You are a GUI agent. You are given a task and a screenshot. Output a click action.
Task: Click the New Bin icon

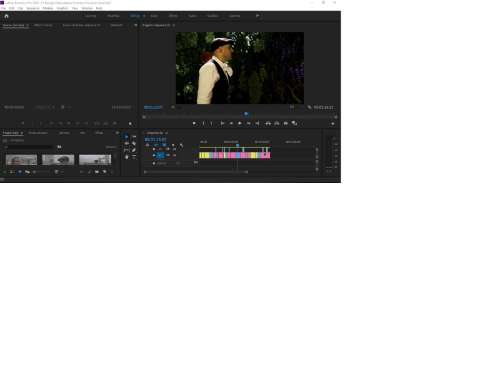(x=97, y=172)
